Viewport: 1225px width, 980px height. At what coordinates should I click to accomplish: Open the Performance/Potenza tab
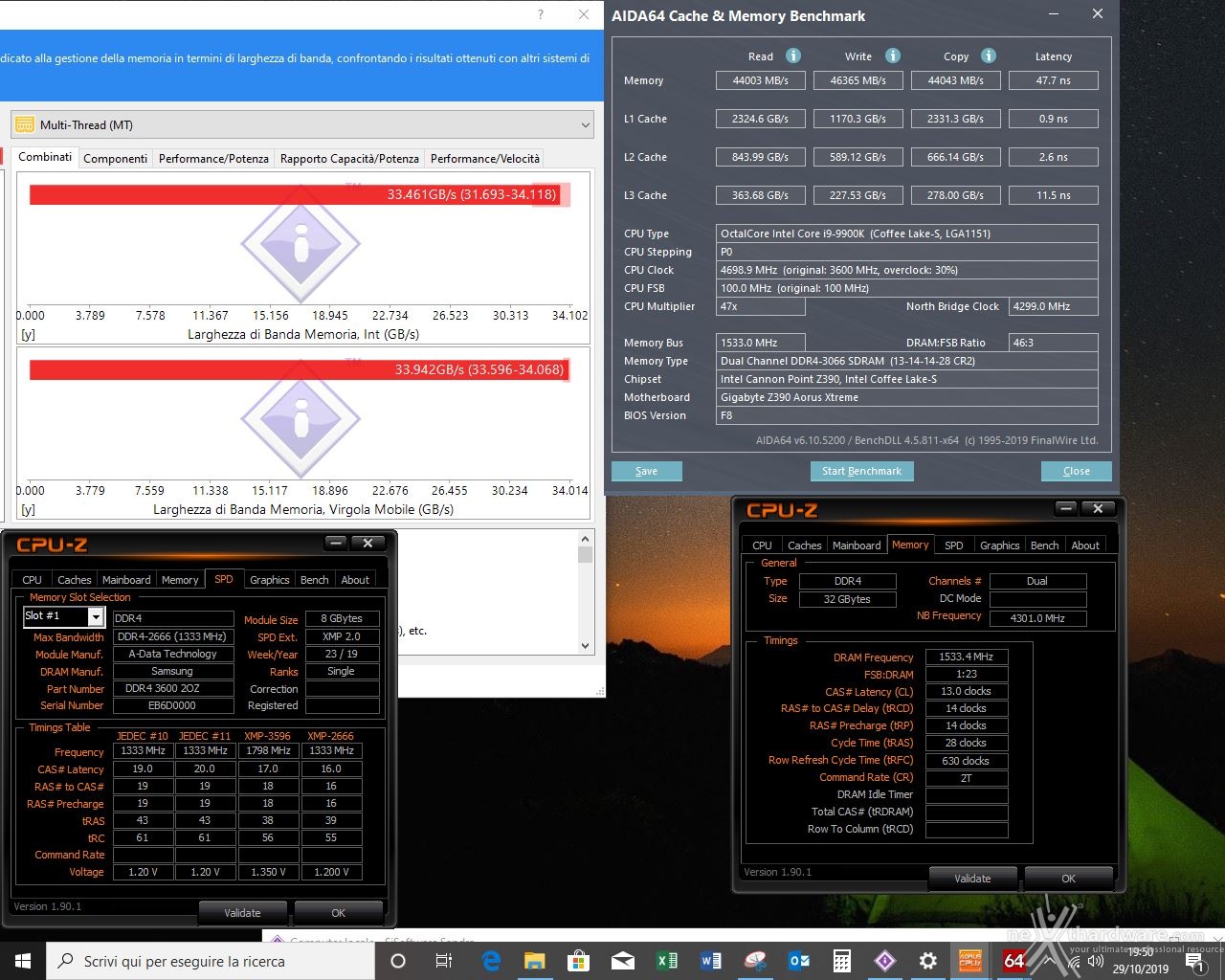click(x=213, y=159)
